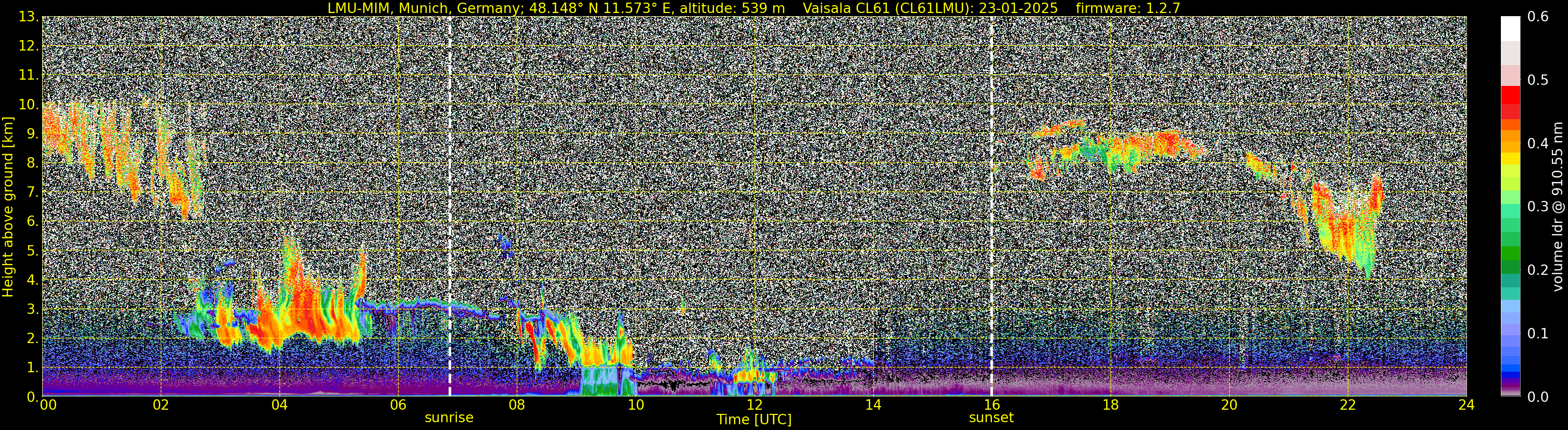Click the 'Height above ground [km]' axis label
Image resolution: width=1568 pixels, height=430 pixels.
tap(8, 207)
